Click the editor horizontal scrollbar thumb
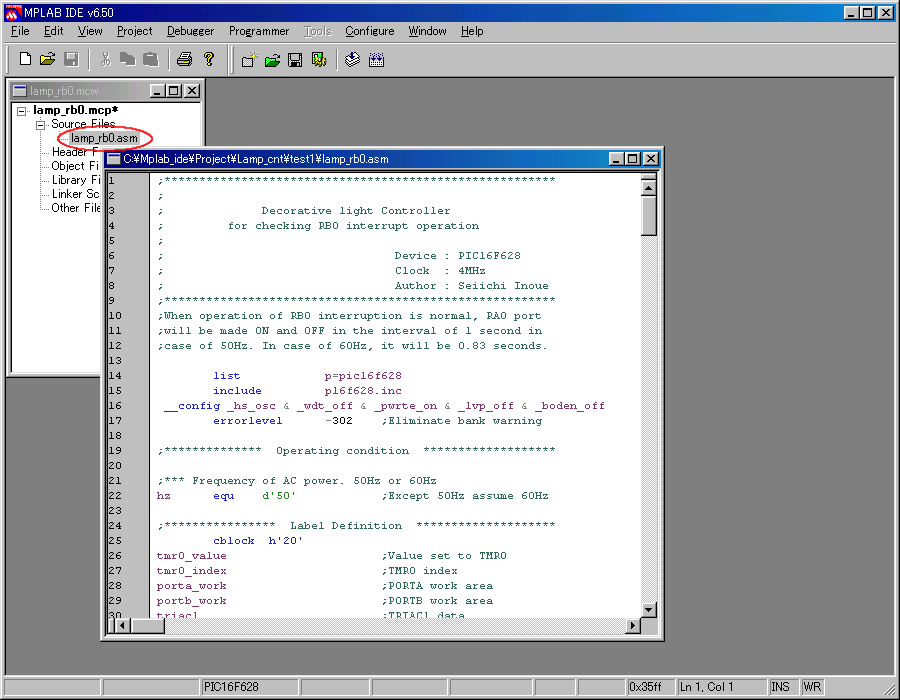The width and height of the screenshot is (900, 700). [148, 625]
